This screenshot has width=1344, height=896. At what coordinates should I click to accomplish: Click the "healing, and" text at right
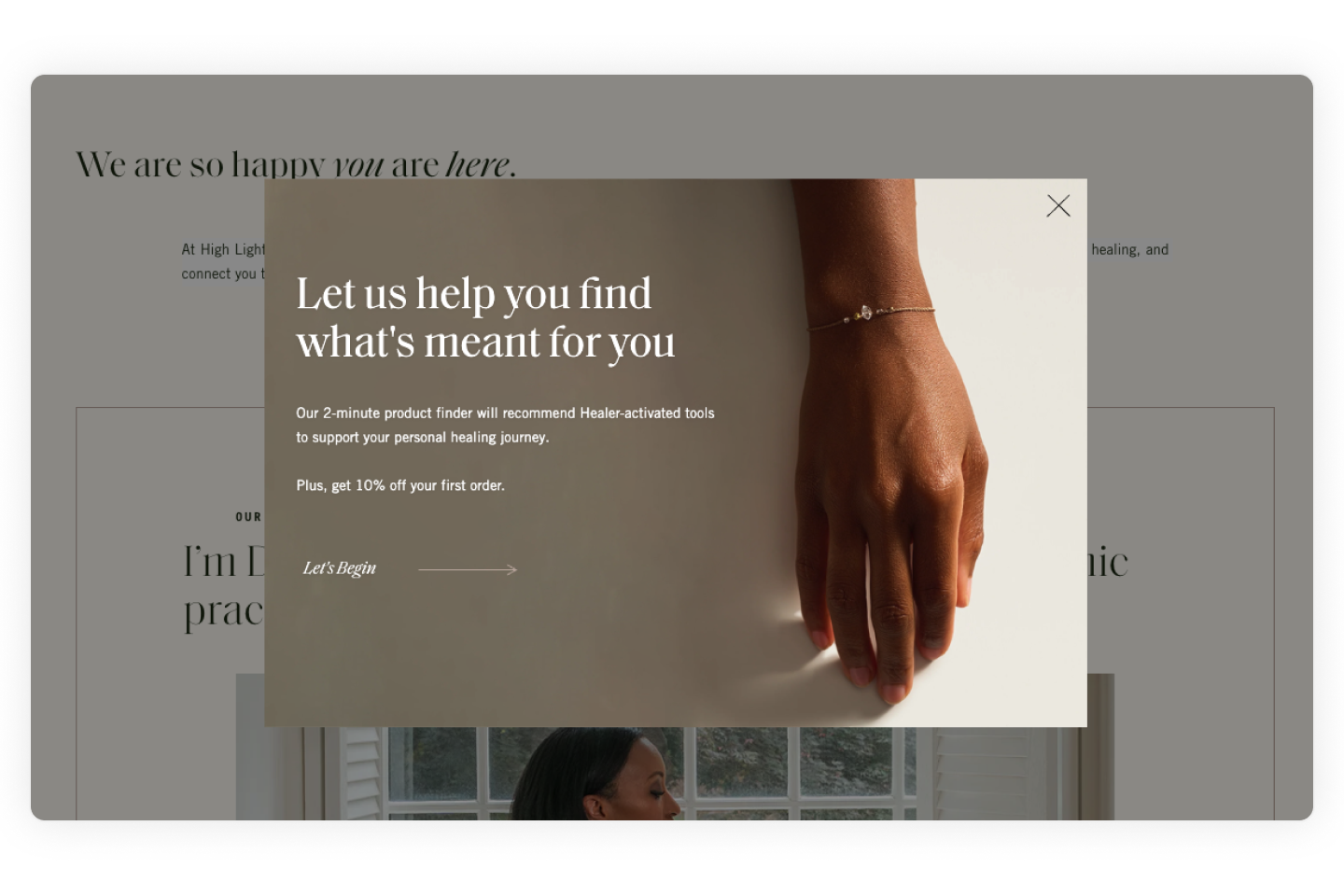tap(1129, 249)
